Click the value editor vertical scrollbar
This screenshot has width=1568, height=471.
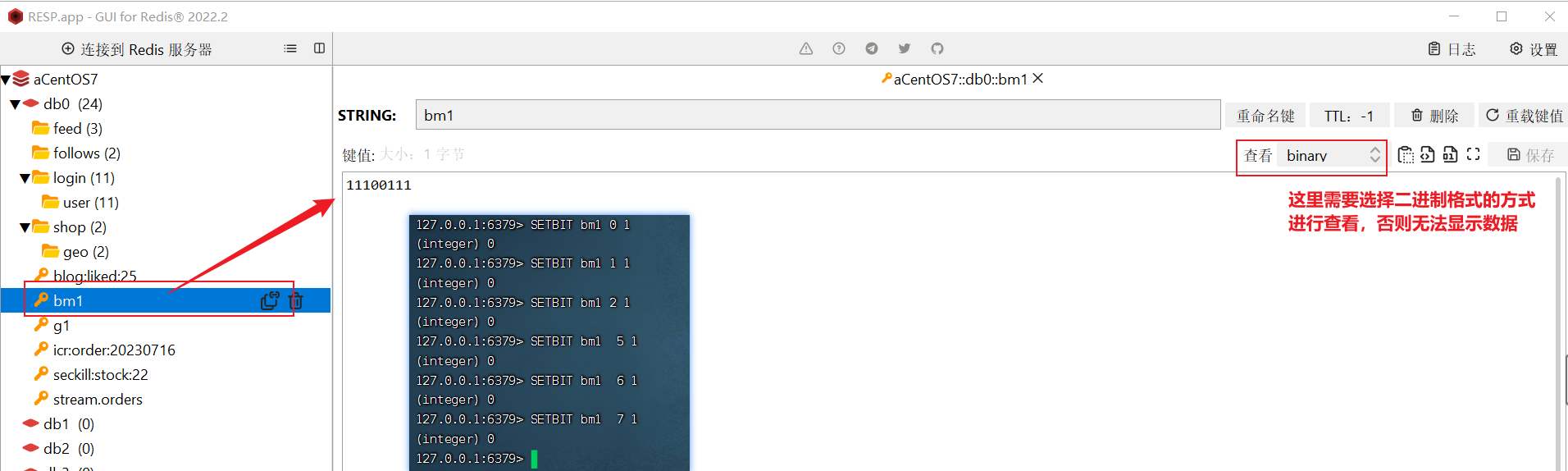pyautogui.click(x=1559, y=322)
